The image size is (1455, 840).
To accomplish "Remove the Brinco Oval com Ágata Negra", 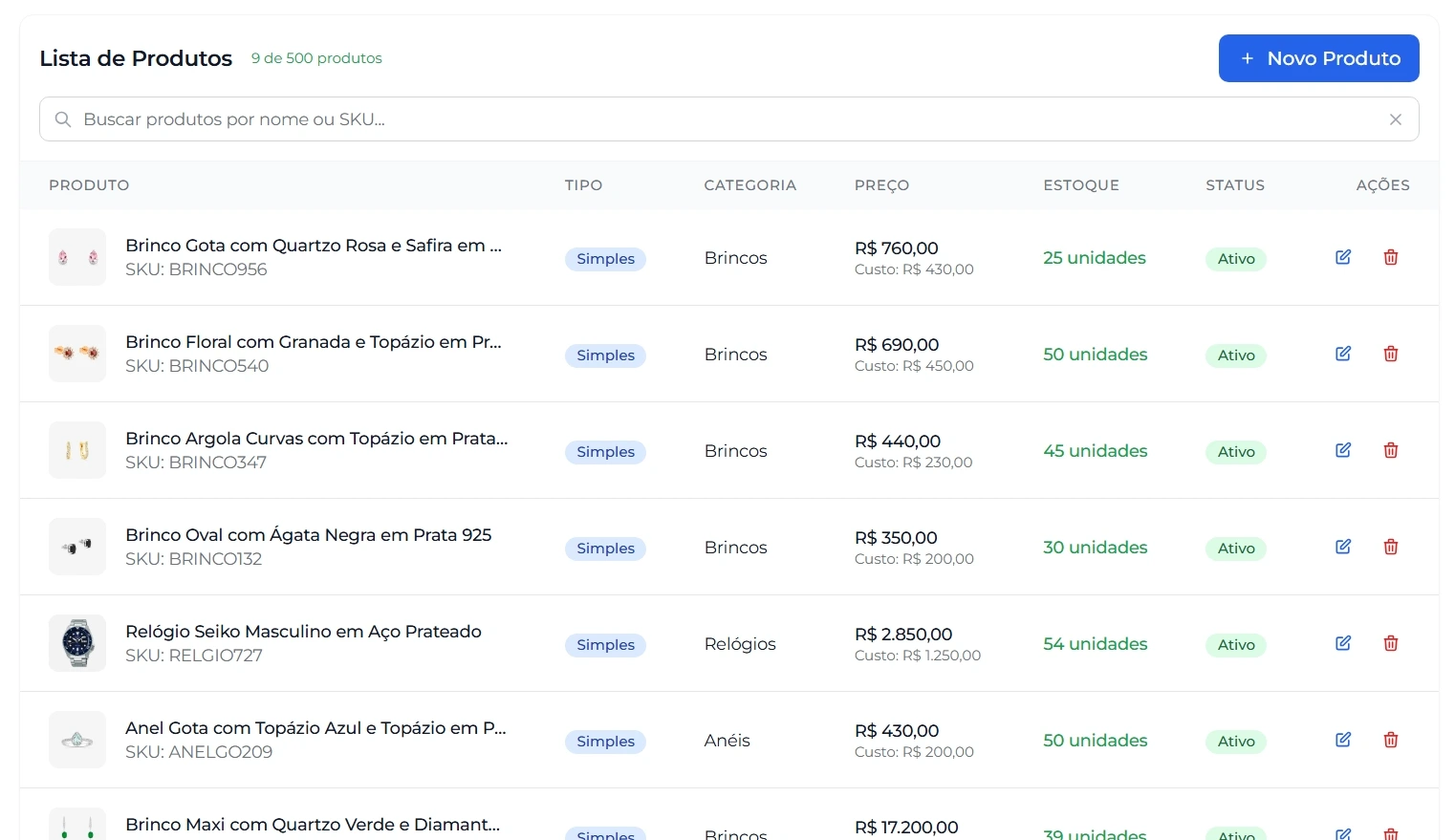I will click(1391, 547).
